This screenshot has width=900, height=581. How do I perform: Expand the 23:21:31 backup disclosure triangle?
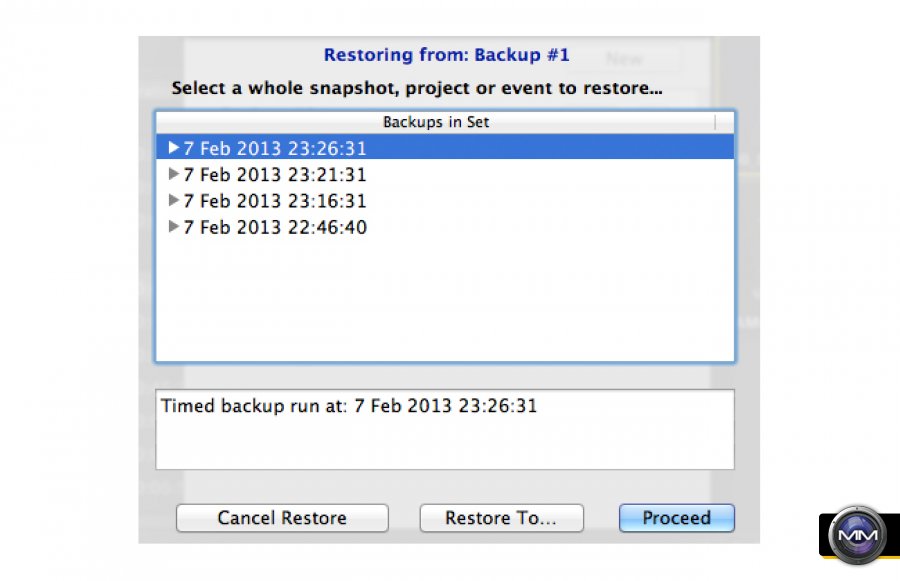pyautogui.click(x=174, y=174)
